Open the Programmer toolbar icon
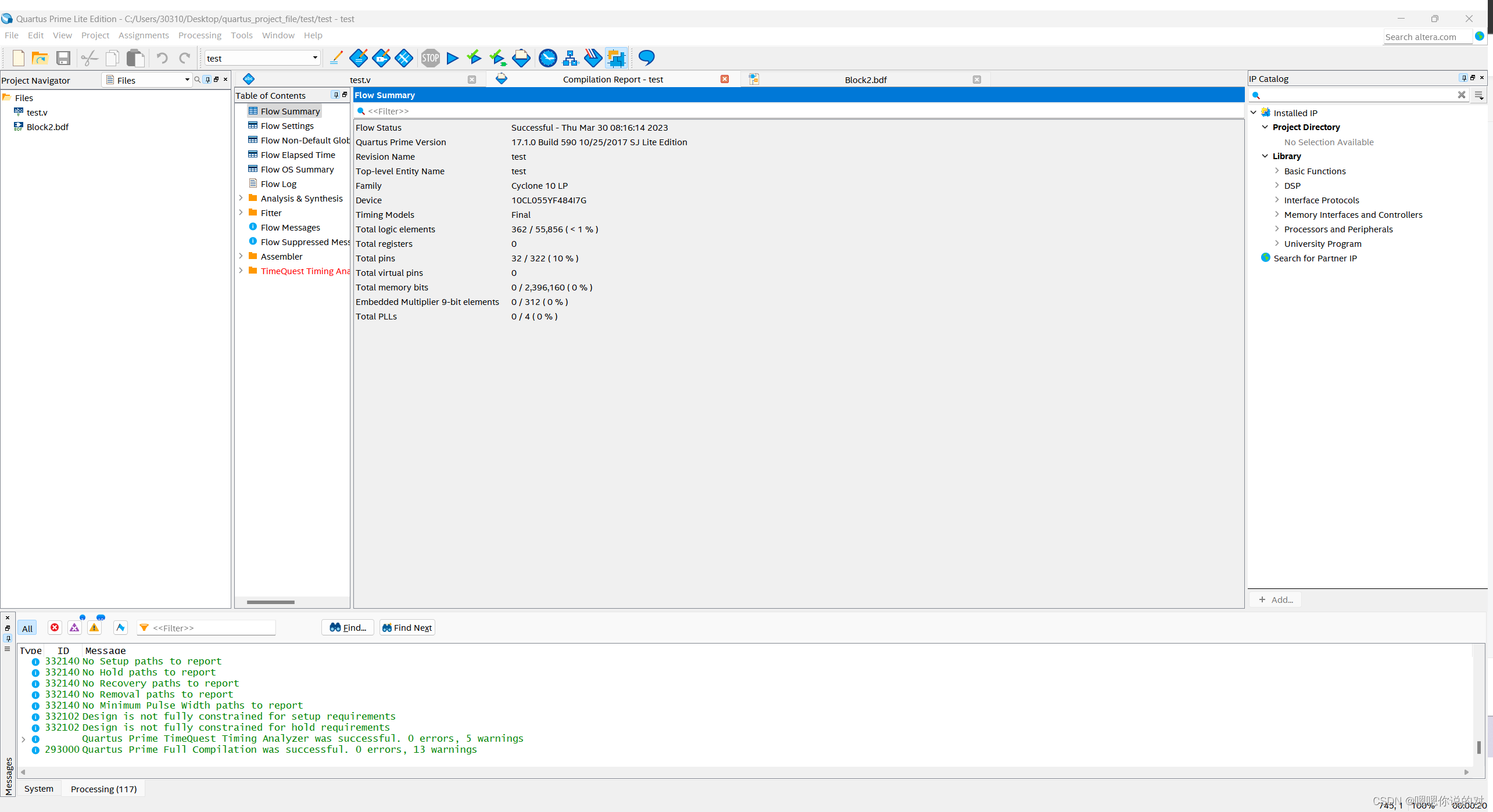This screenshot has width=1493, height=812. pos(593,58)
